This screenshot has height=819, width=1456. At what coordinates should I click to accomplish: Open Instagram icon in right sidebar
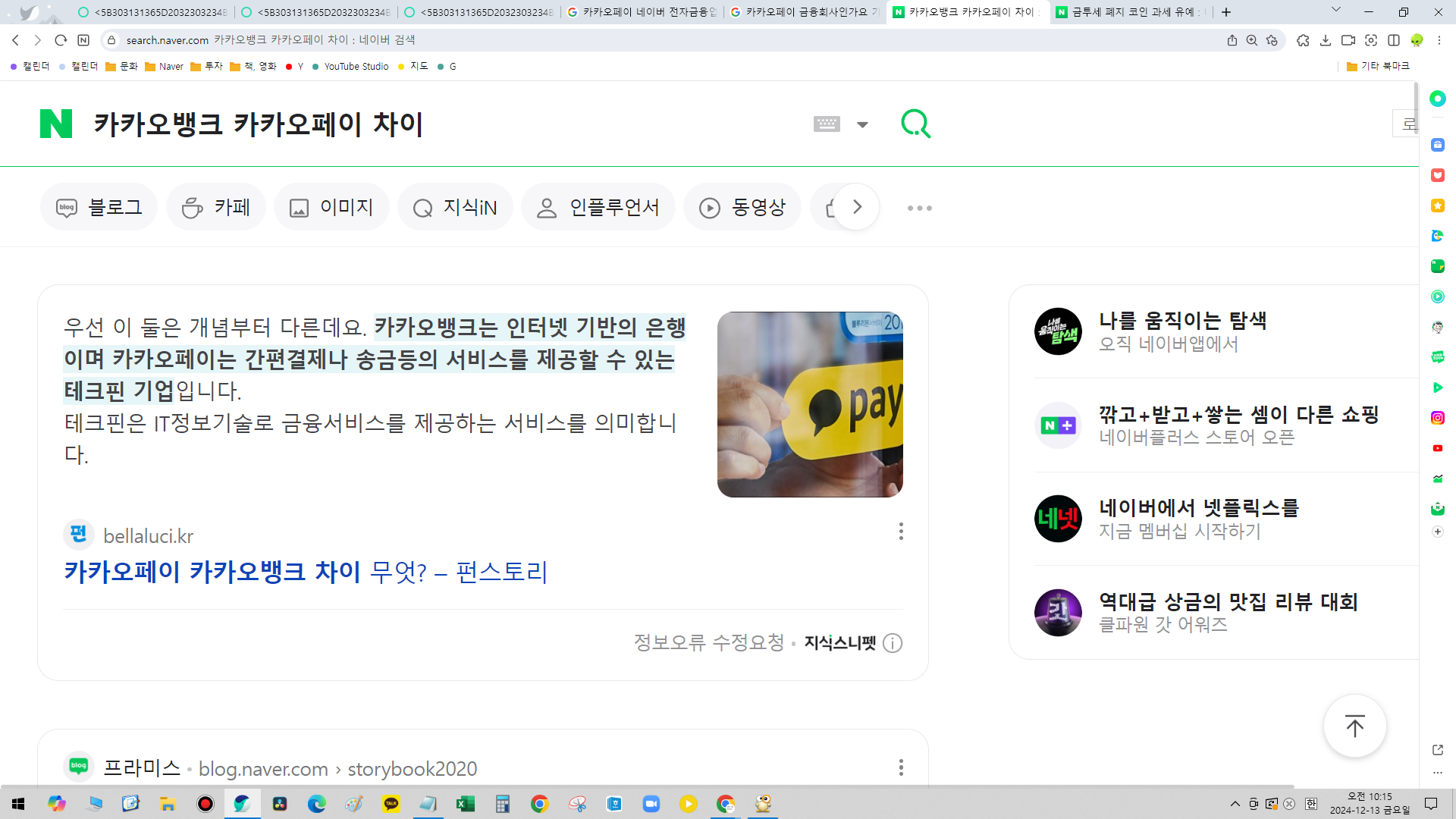1438,418
